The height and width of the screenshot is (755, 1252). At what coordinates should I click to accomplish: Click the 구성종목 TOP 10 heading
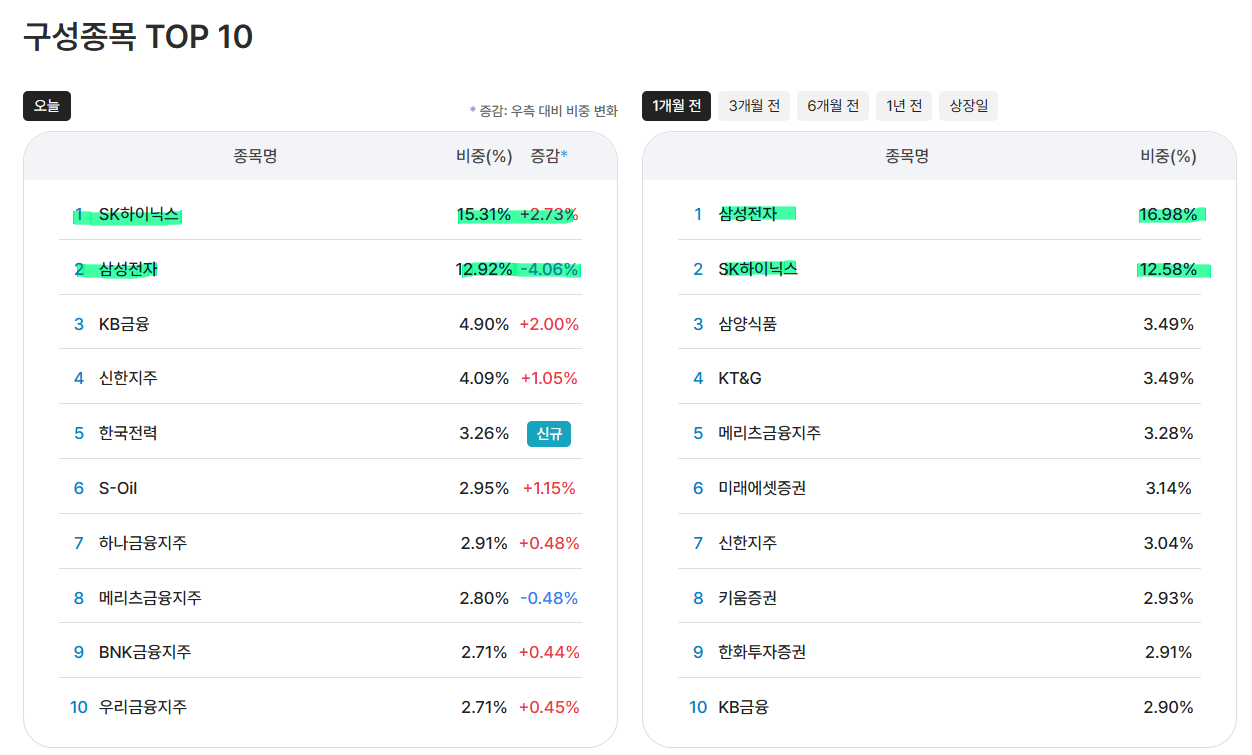point(138,37)
